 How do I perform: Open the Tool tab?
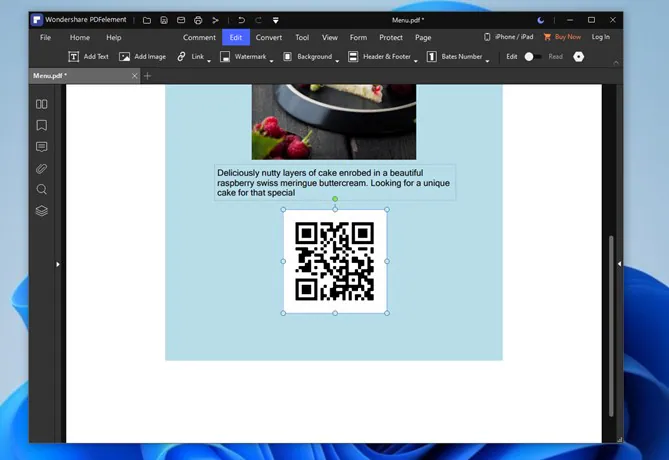(302, 38)
